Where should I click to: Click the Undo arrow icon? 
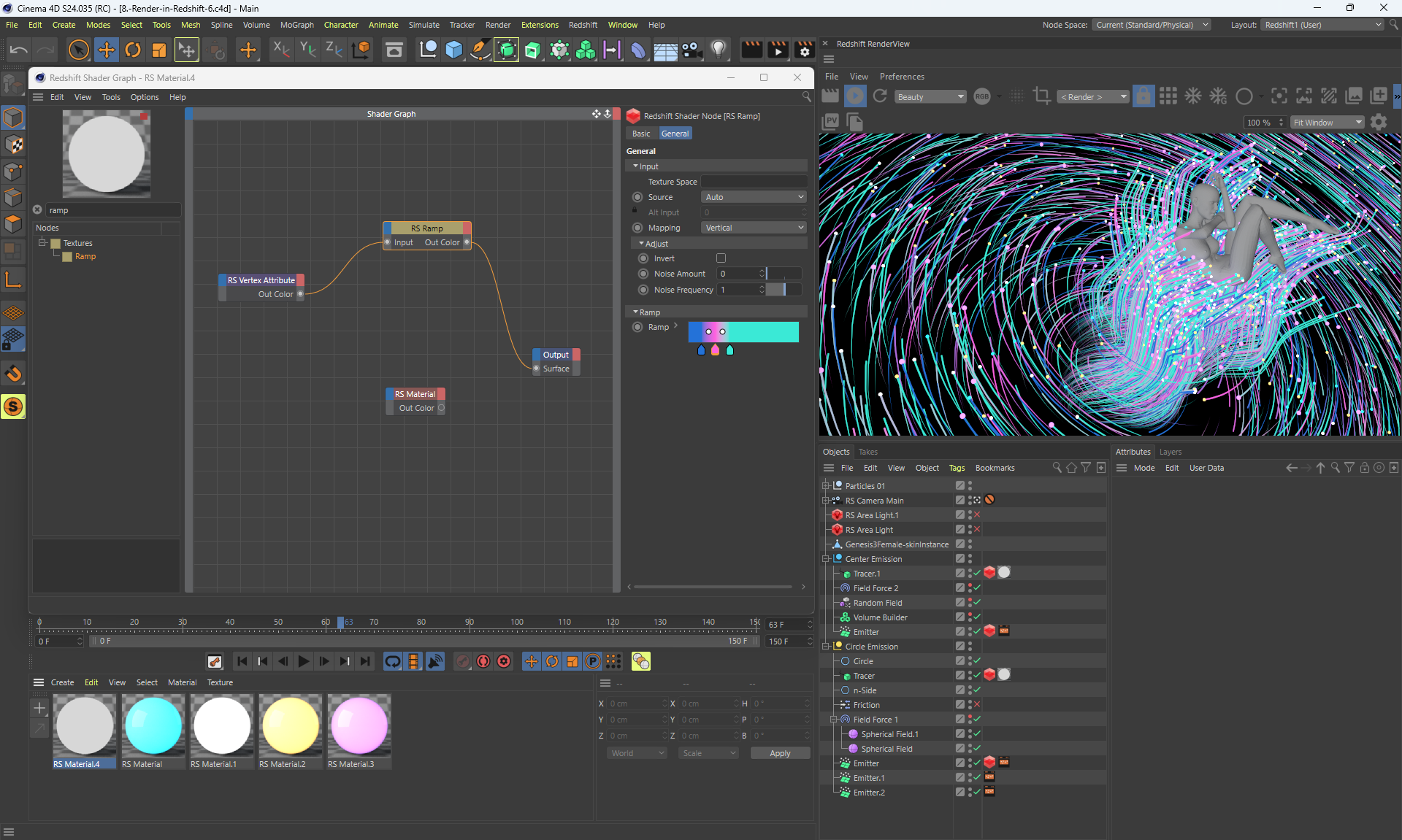(19, 50)
